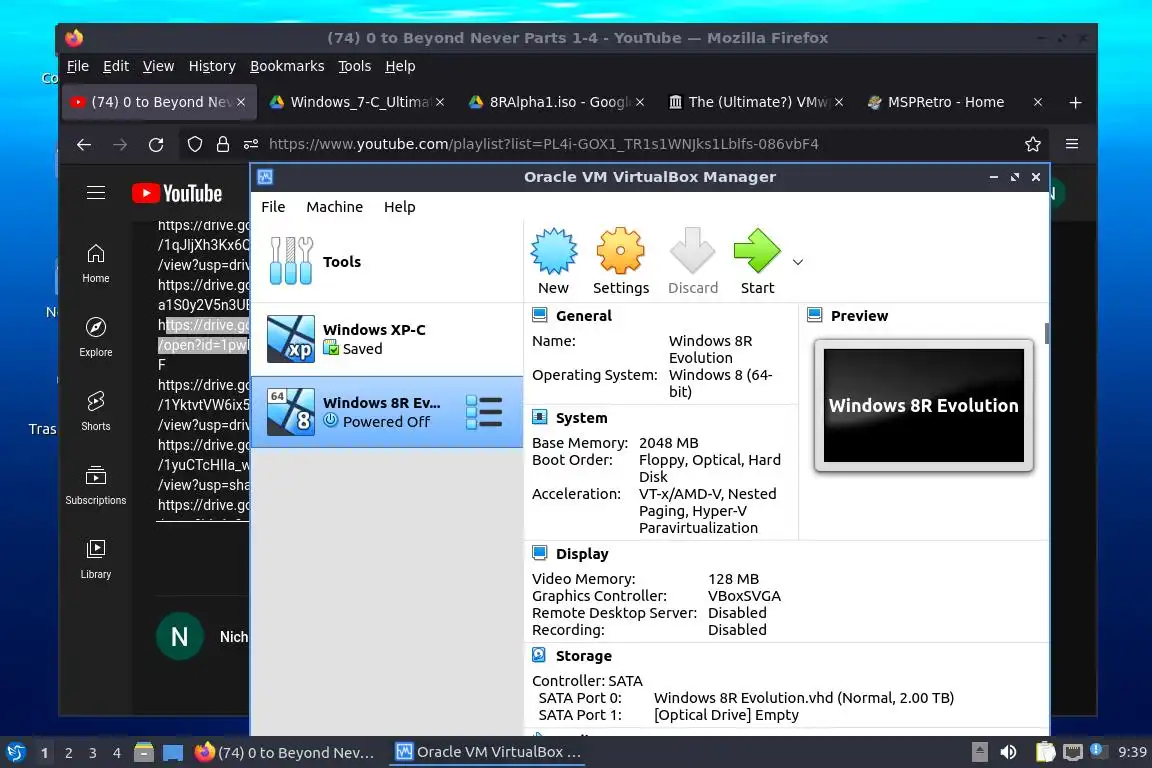Image resolution: width=1152 pixels, height=768 pixels.
Task: Open the Windows 8R machine tools list menu
Action: click(484, 412)
